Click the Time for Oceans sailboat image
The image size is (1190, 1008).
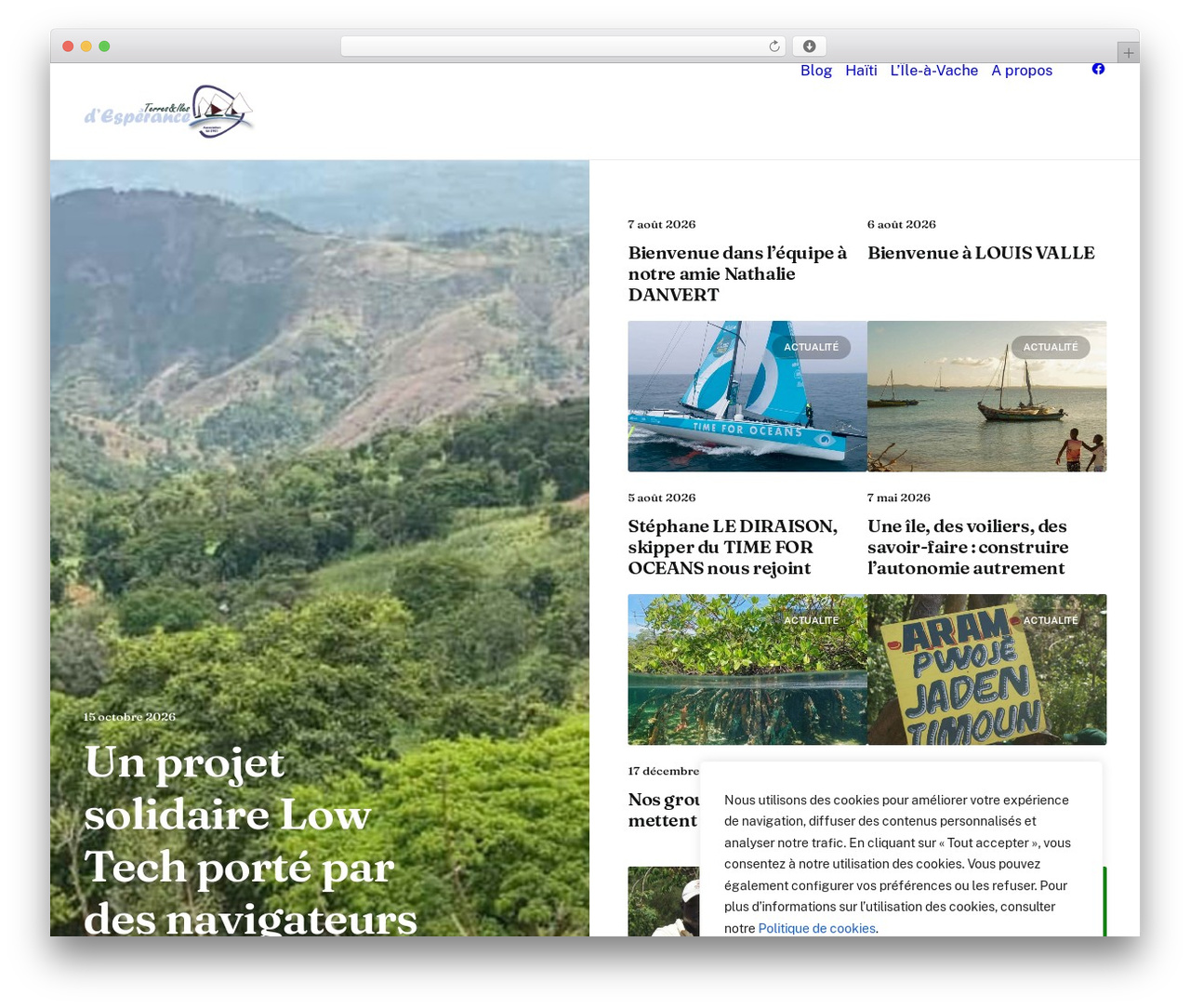[747, 396]
